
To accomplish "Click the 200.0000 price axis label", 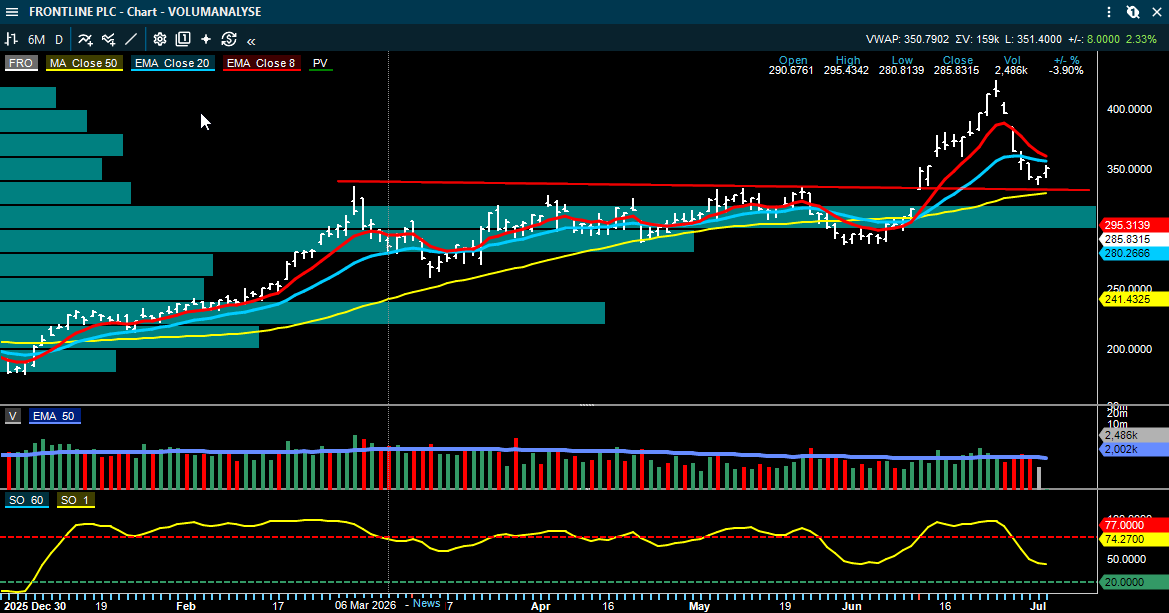I will tap(1129, 349).
